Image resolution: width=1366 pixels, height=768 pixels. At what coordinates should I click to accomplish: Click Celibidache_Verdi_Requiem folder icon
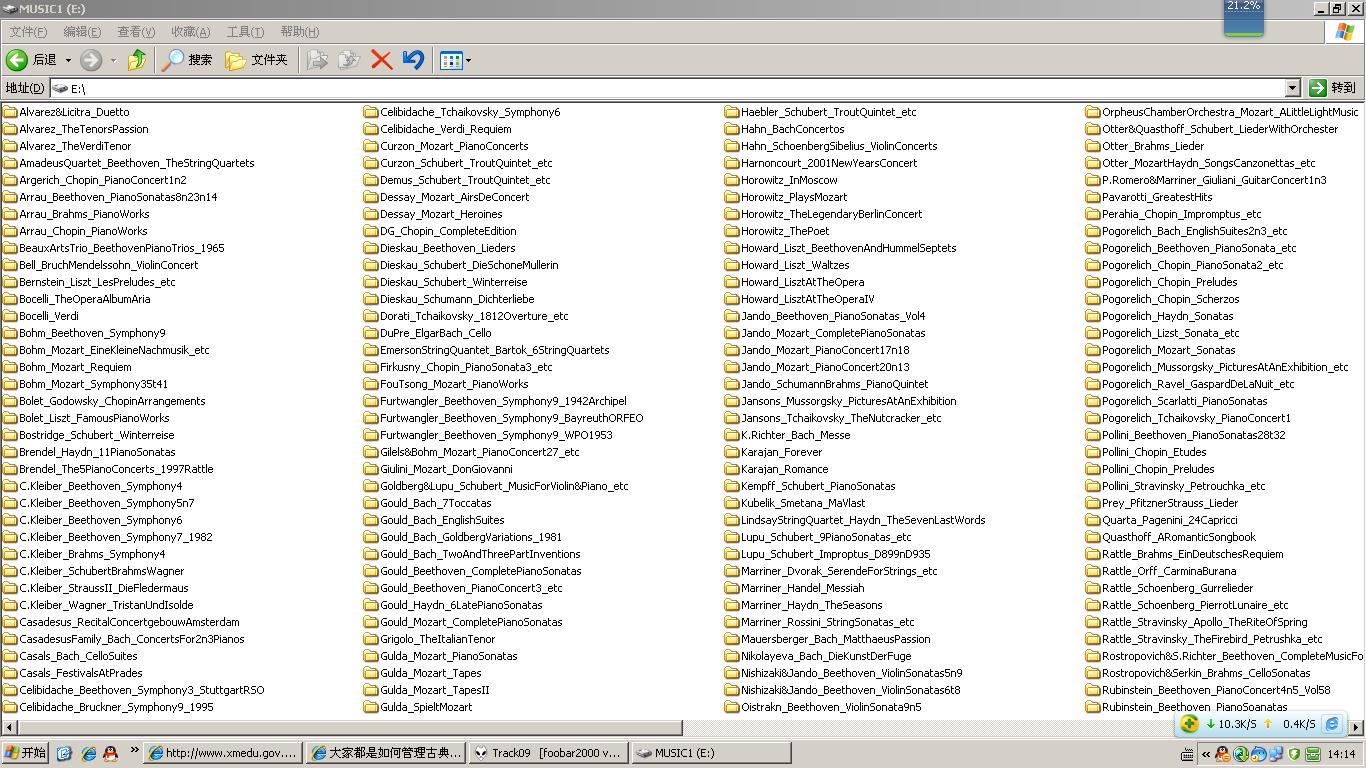point(371,129)
